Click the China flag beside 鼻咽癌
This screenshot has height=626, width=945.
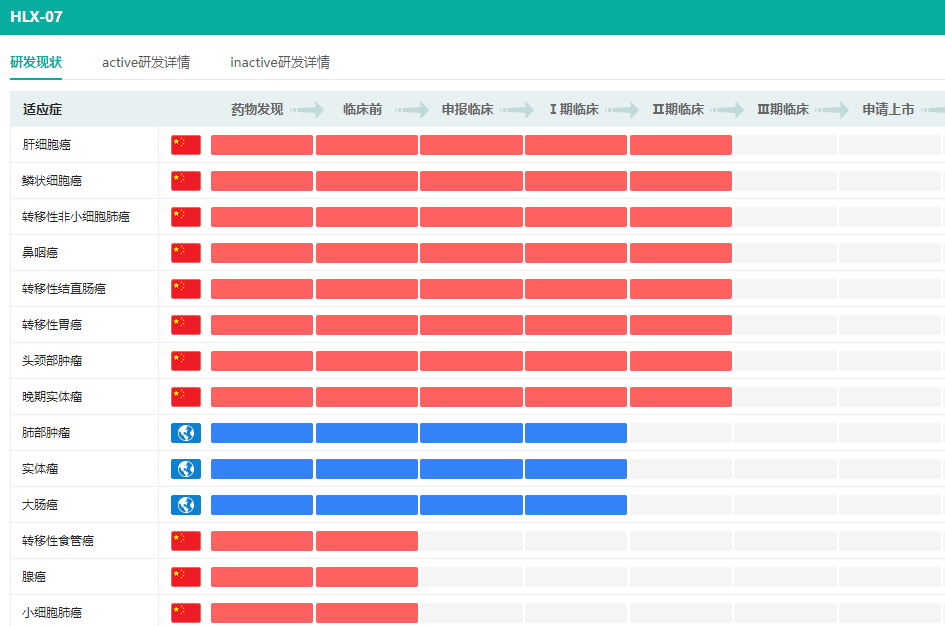(x=185, y=253)
